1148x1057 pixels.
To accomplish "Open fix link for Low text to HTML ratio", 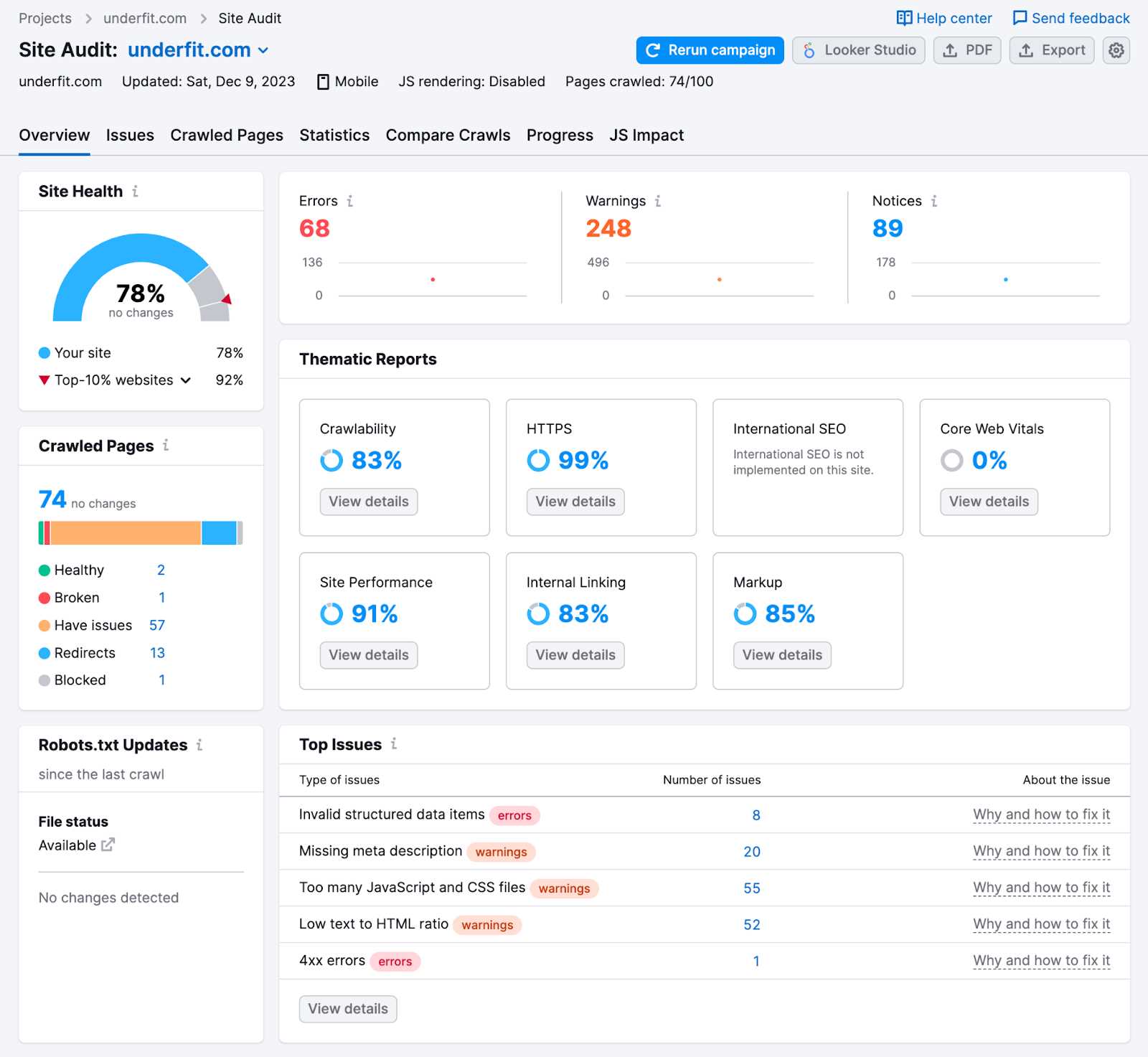I will pos(1041,924).
